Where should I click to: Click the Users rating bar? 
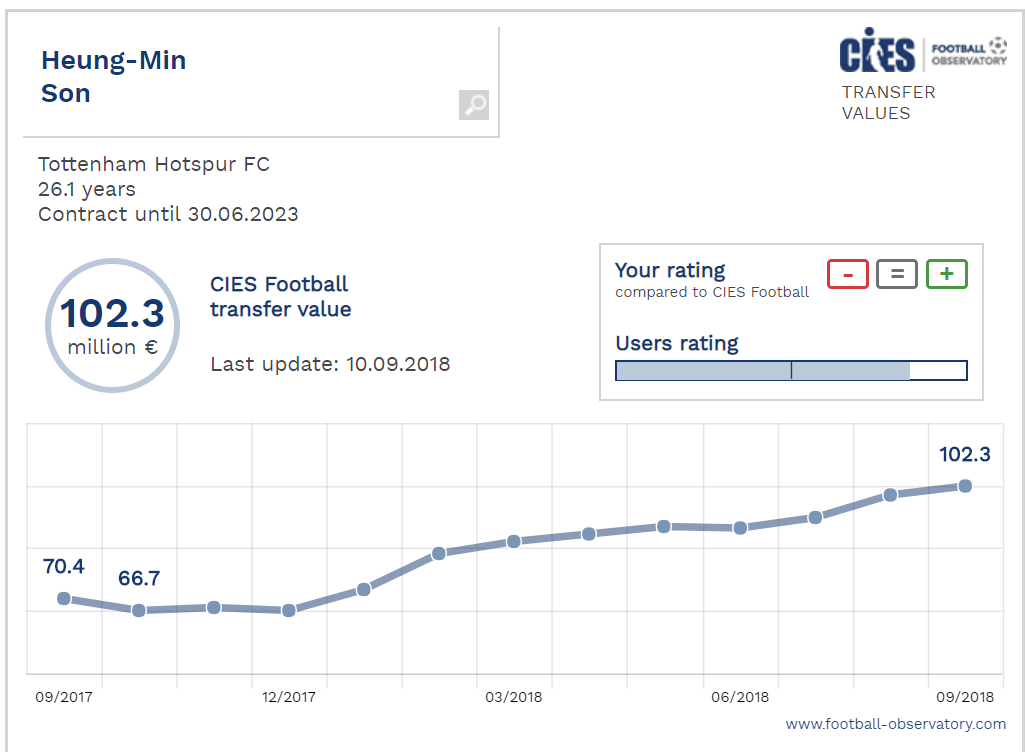click(791, 370)
